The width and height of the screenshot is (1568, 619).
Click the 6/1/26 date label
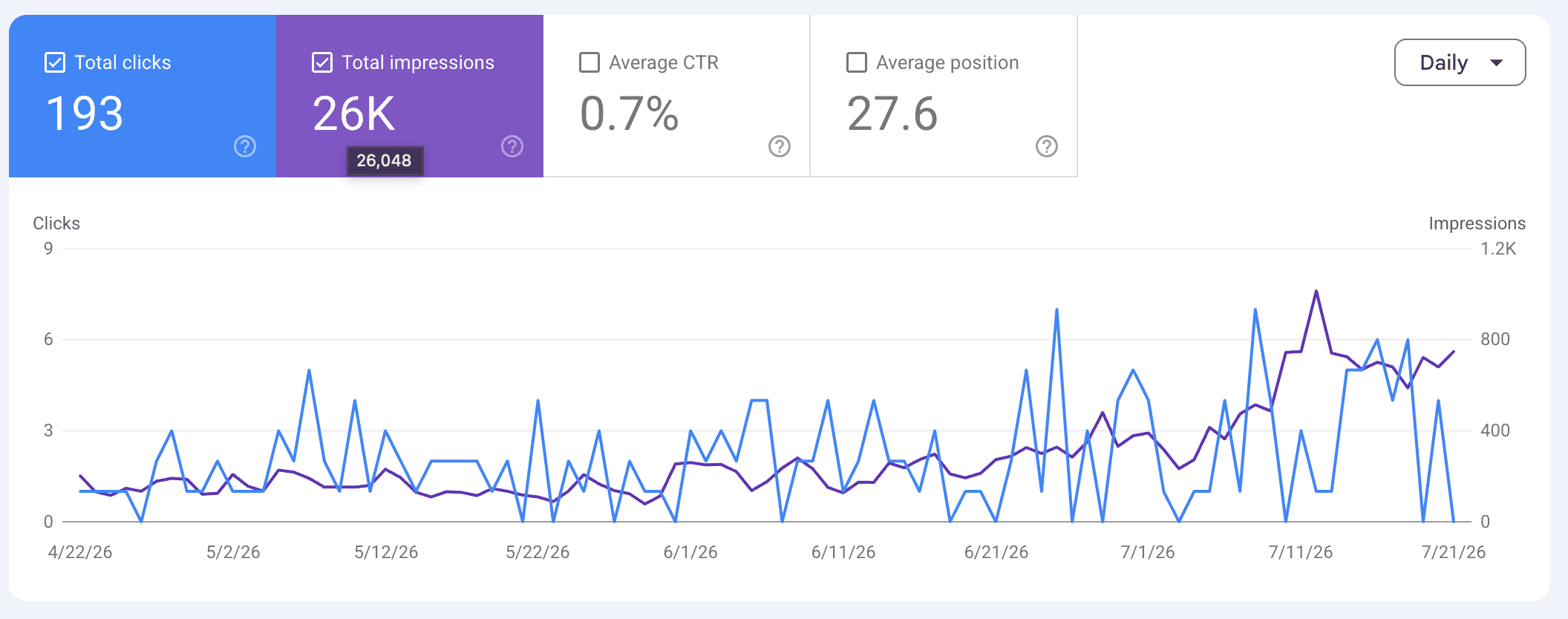(690, 552)
